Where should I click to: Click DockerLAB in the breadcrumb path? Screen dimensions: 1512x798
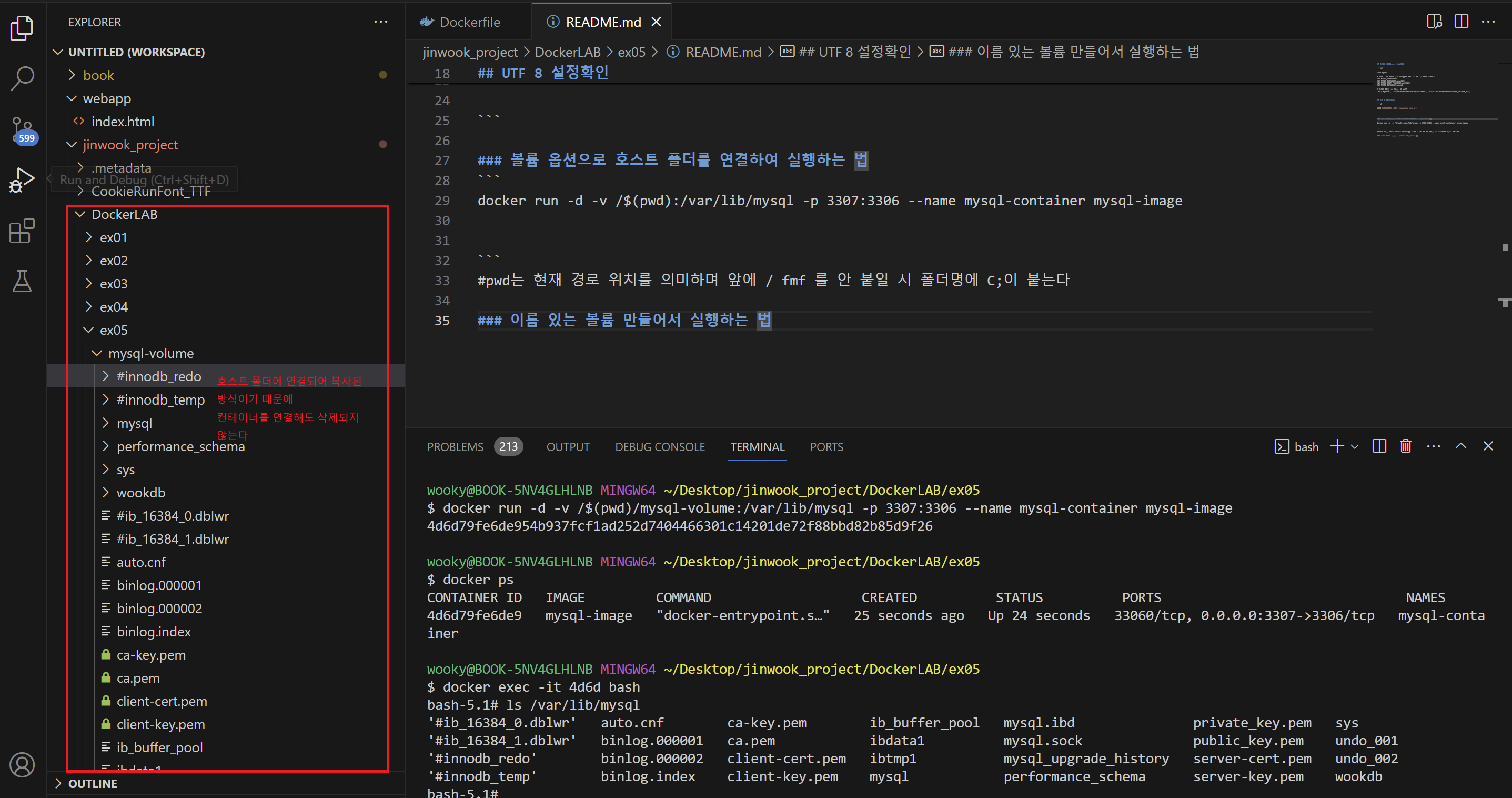567,52
